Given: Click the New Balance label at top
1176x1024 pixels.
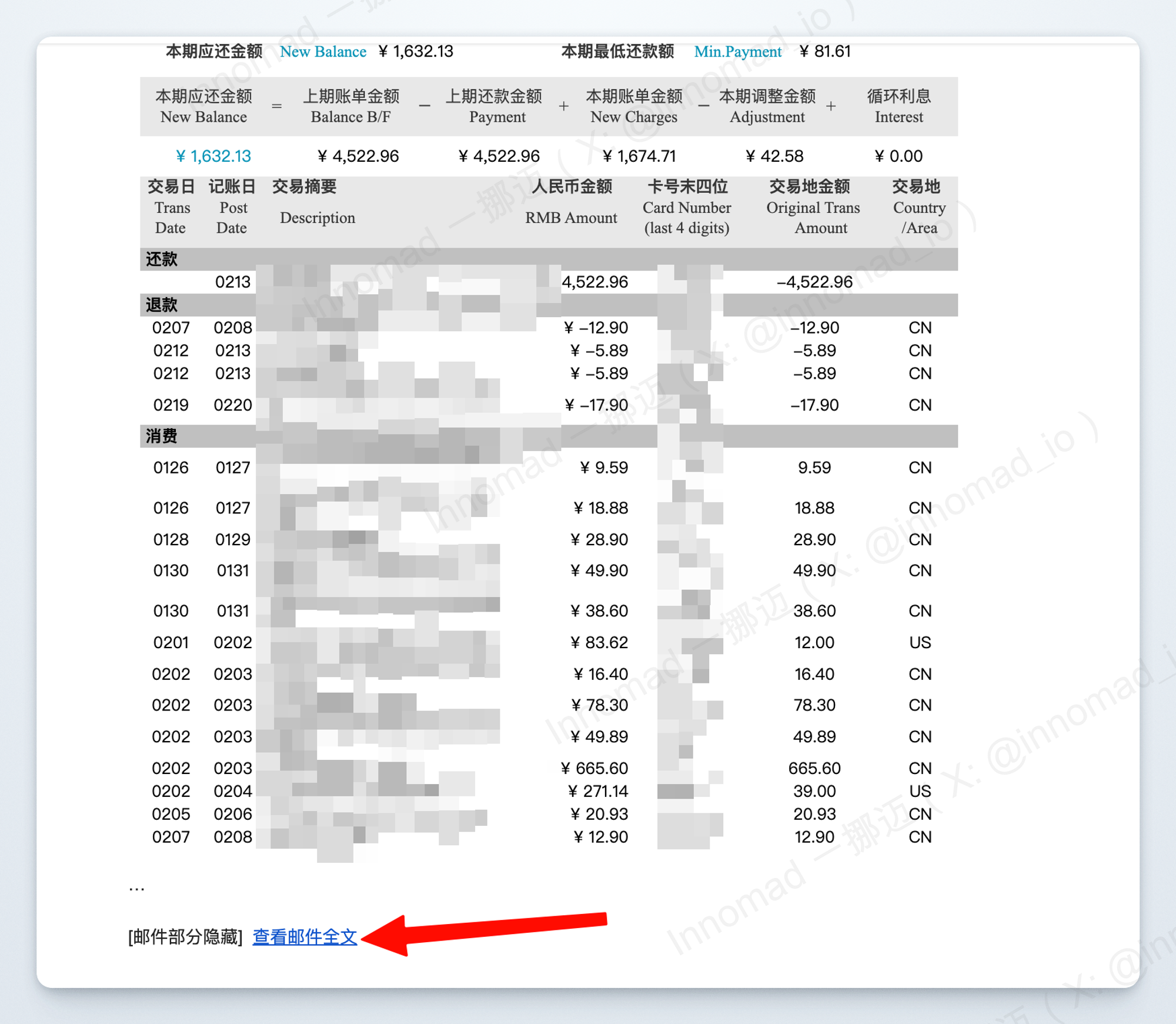Looking at the screenshot, I should (x=323, y=52).
